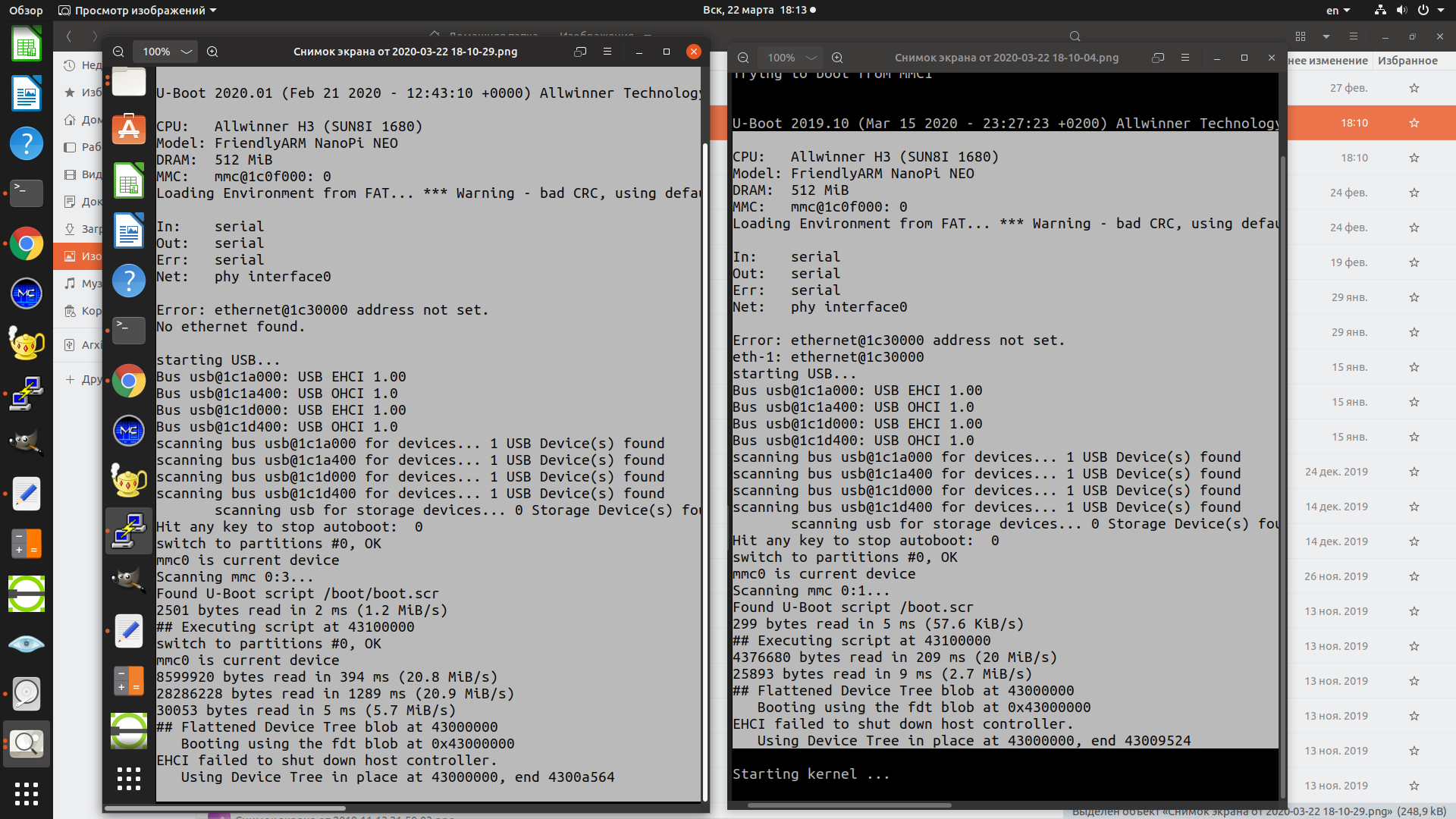This screenshot has height=819, width=1456.
Task: Zoom out in the 18-10-04 image viewer
Action: tap(743, 58)
